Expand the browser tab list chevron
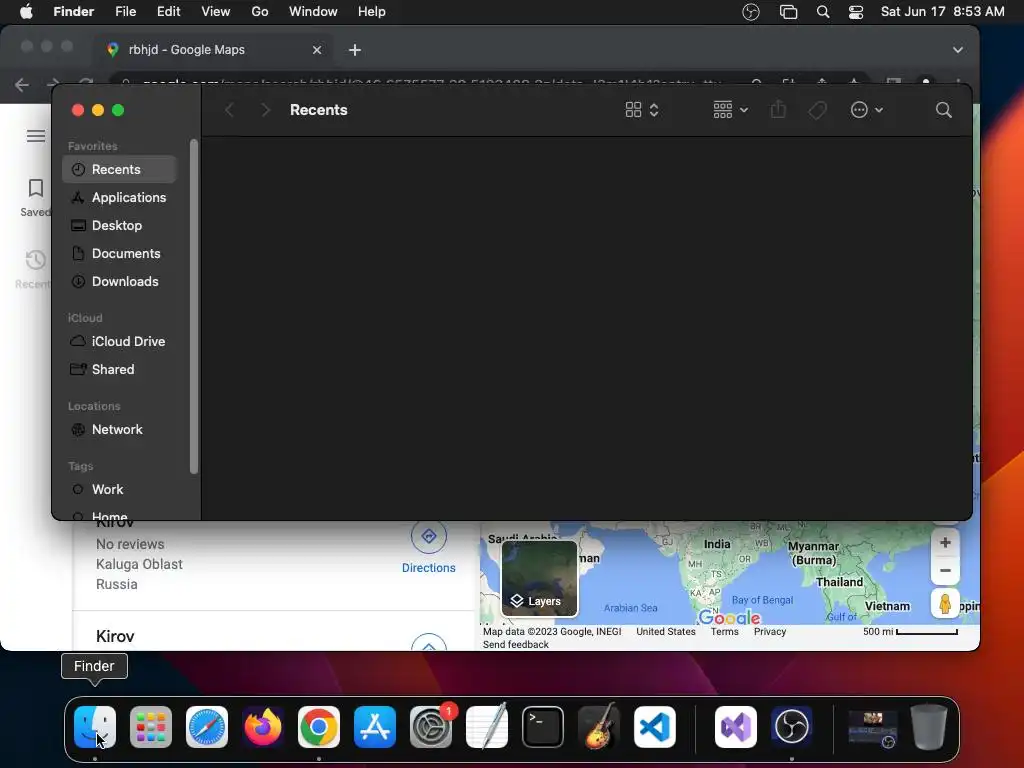 tap(957, 50)
